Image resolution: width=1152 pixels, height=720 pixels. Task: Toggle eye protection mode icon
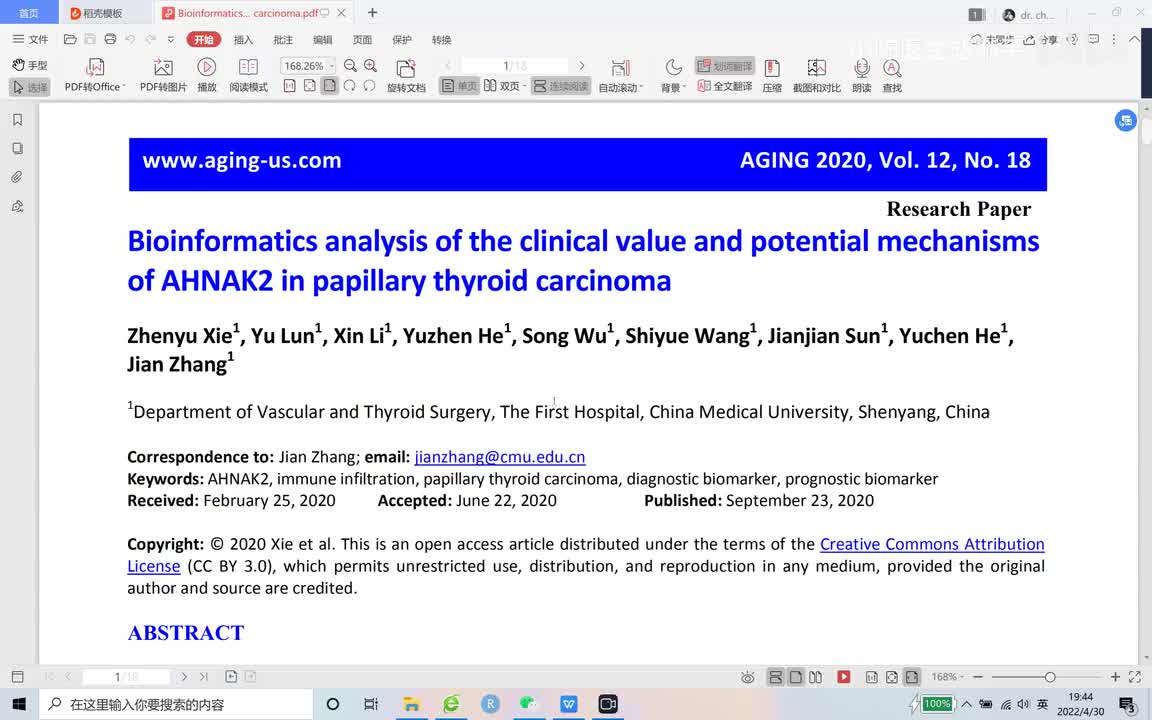click(747, 677)
